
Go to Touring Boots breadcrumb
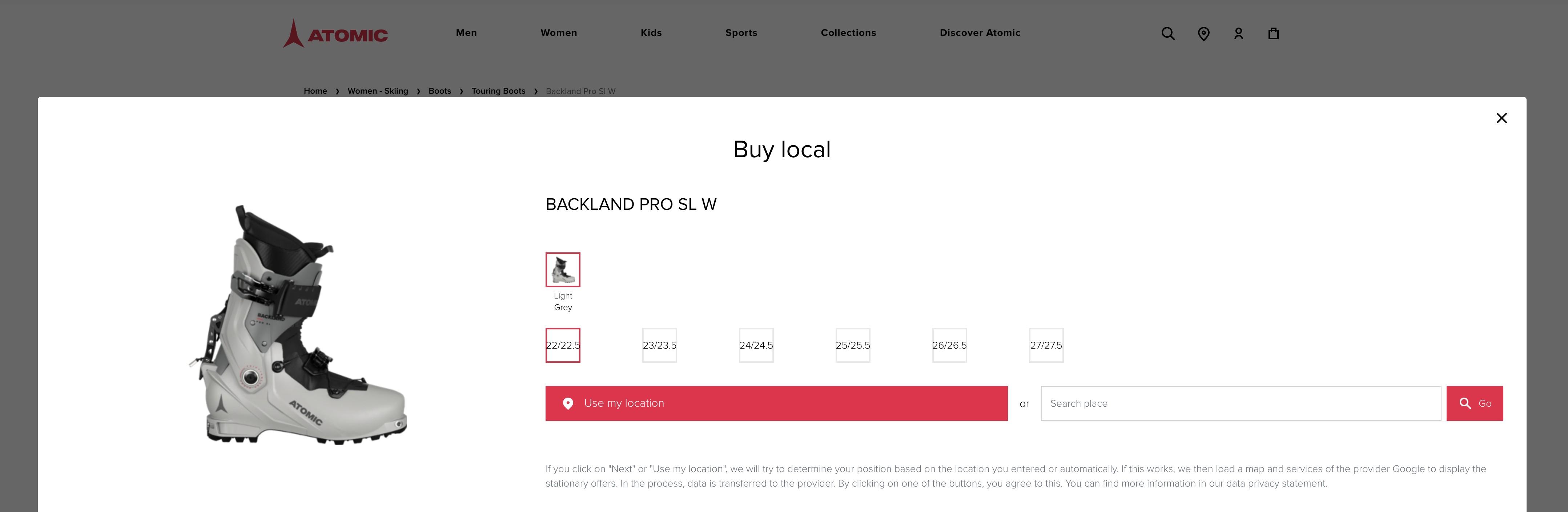(498, 91)
